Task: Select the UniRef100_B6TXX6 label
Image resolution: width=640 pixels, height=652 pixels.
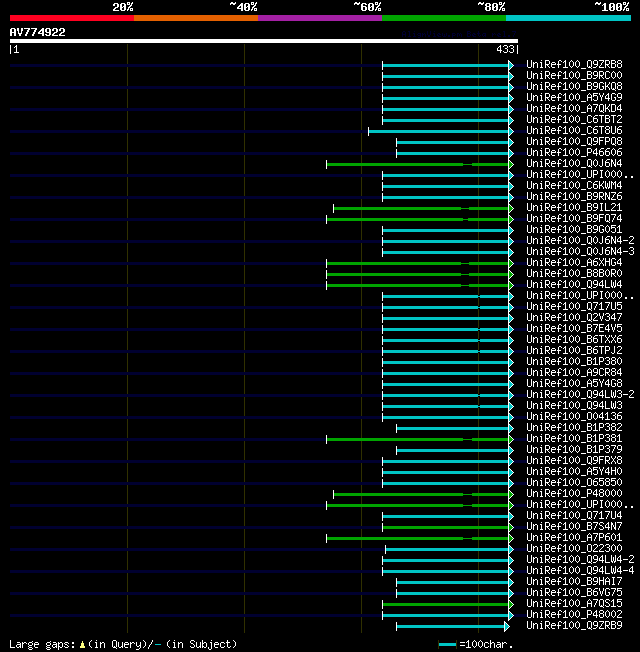Action: pos(574,339)
